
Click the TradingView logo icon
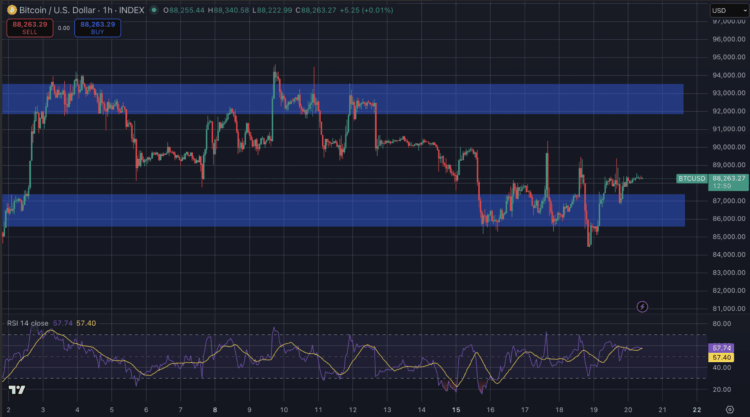coord(17,390)
